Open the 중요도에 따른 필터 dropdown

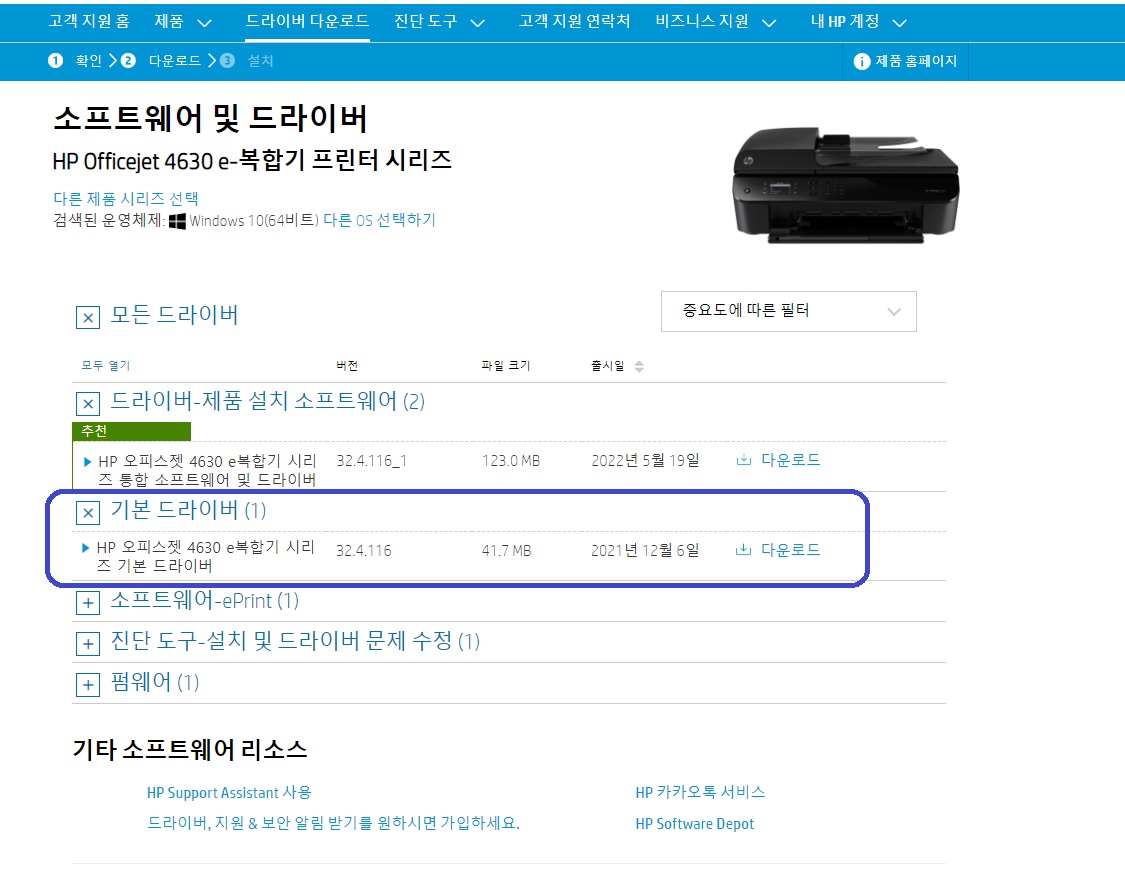[x=789, y=311]
